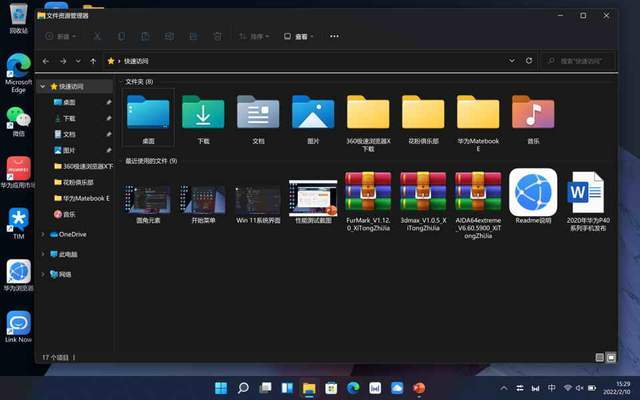Open the three-dot more options menu
The width and height of the screenshot is (640, 400).
332,37
